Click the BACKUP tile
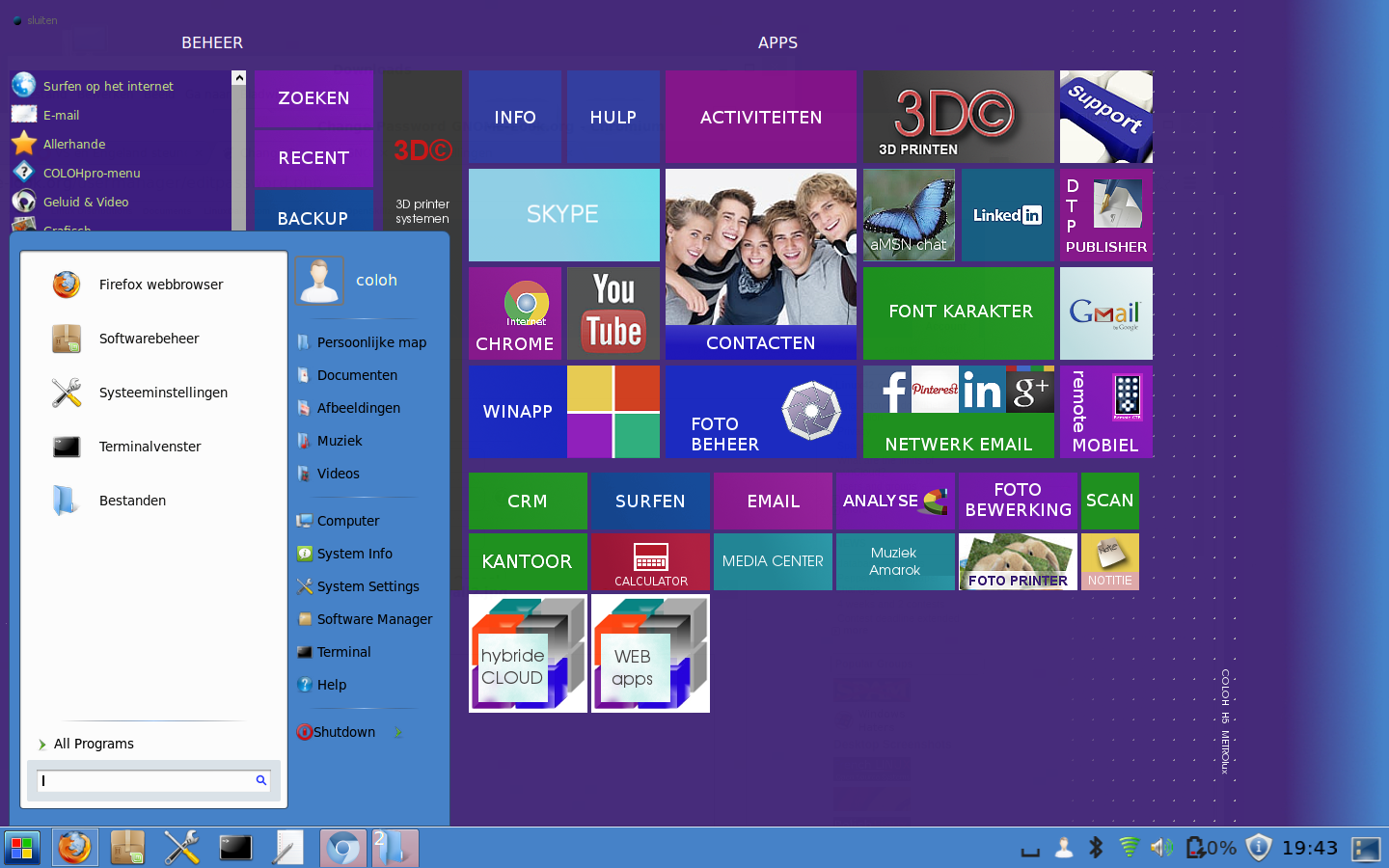The height and width of the screenshot is (868, 1389). click(313, 211)
